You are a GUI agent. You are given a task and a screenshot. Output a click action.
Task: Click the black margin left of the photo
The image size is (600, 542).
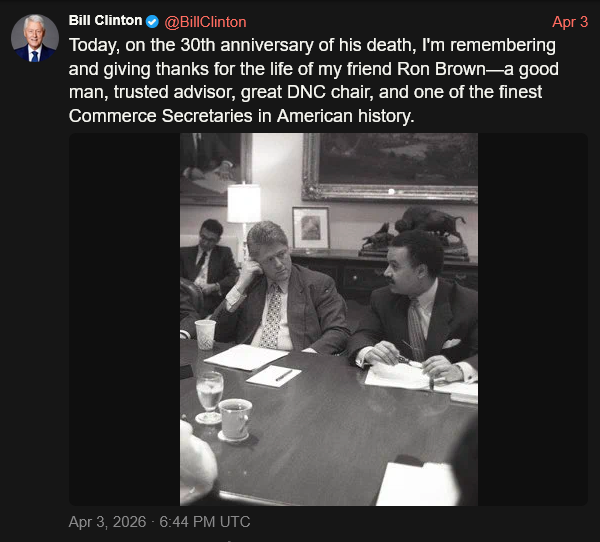click(124, 318)
